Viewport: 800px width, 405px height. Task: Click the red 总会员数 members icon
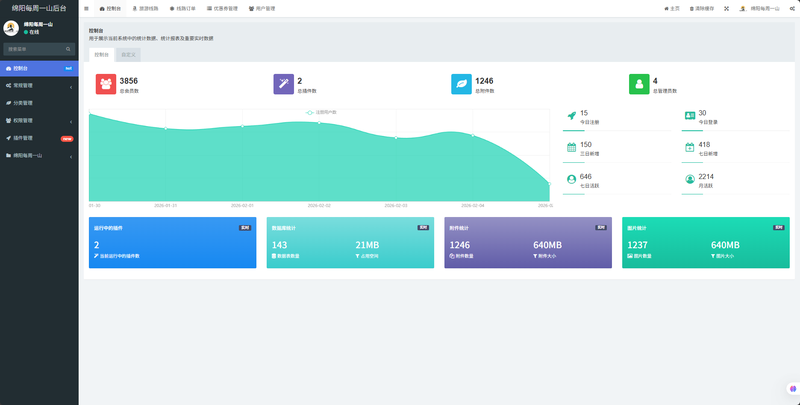[106, 84]
